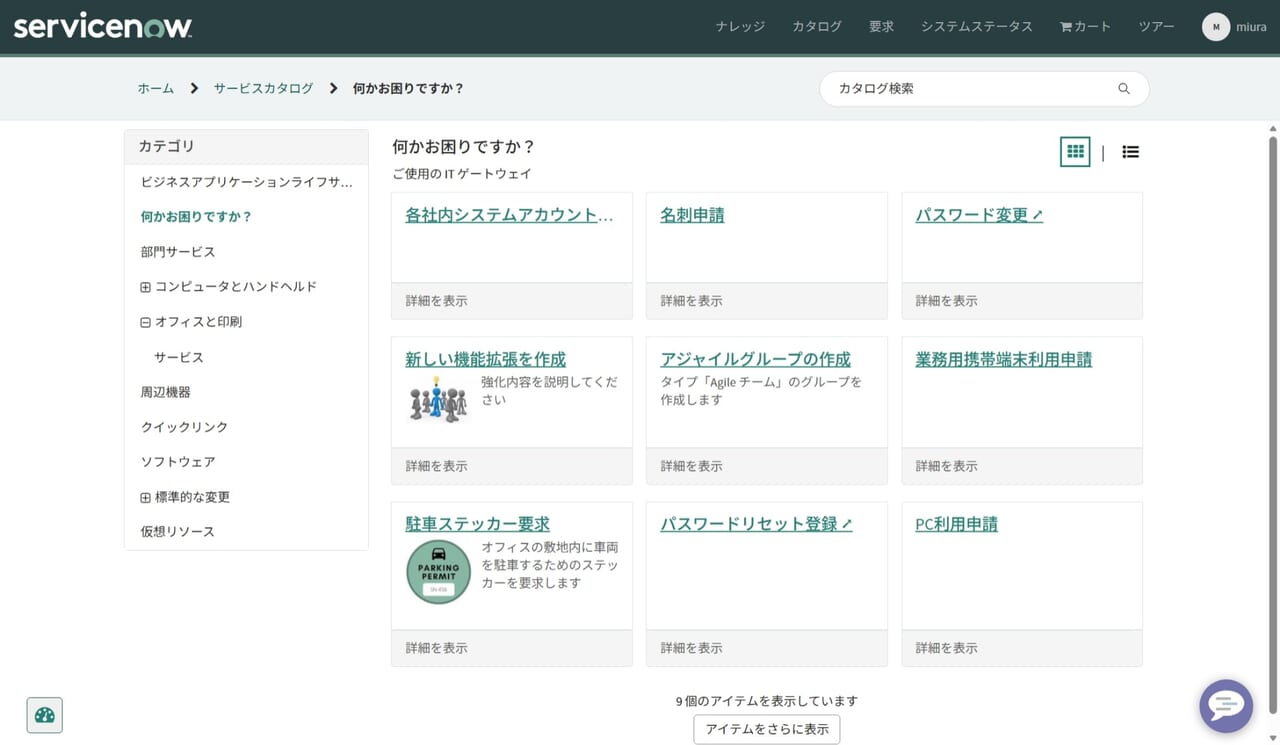1280x745 pixels.
Task: Go to サービスカタログ breadcrumb
Action: (263, 88)
